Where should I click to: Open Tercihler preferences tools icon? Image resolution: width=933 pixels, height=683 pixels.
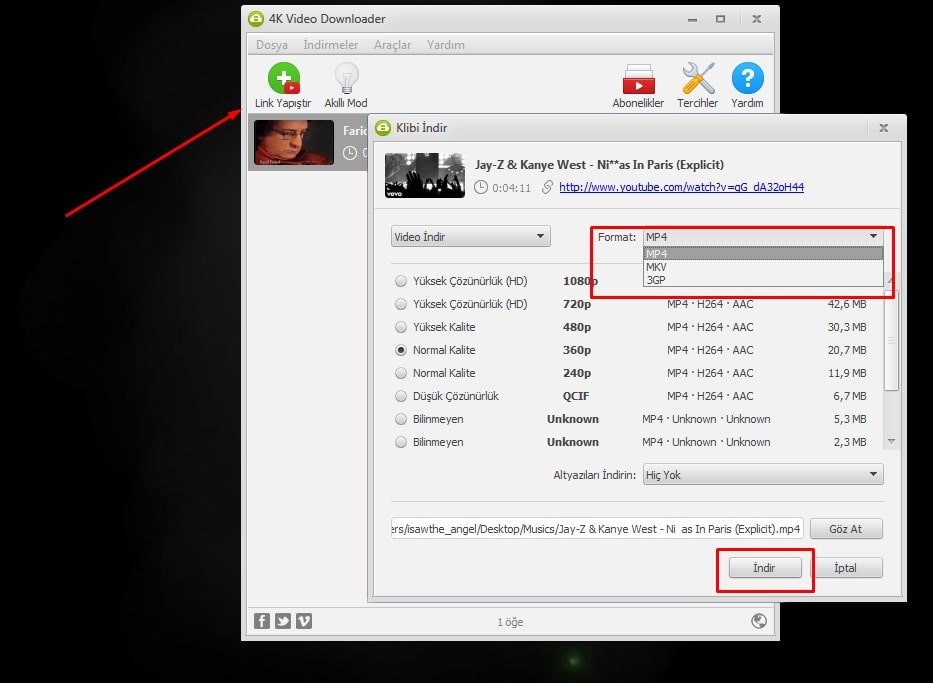(x=698, y=79)
